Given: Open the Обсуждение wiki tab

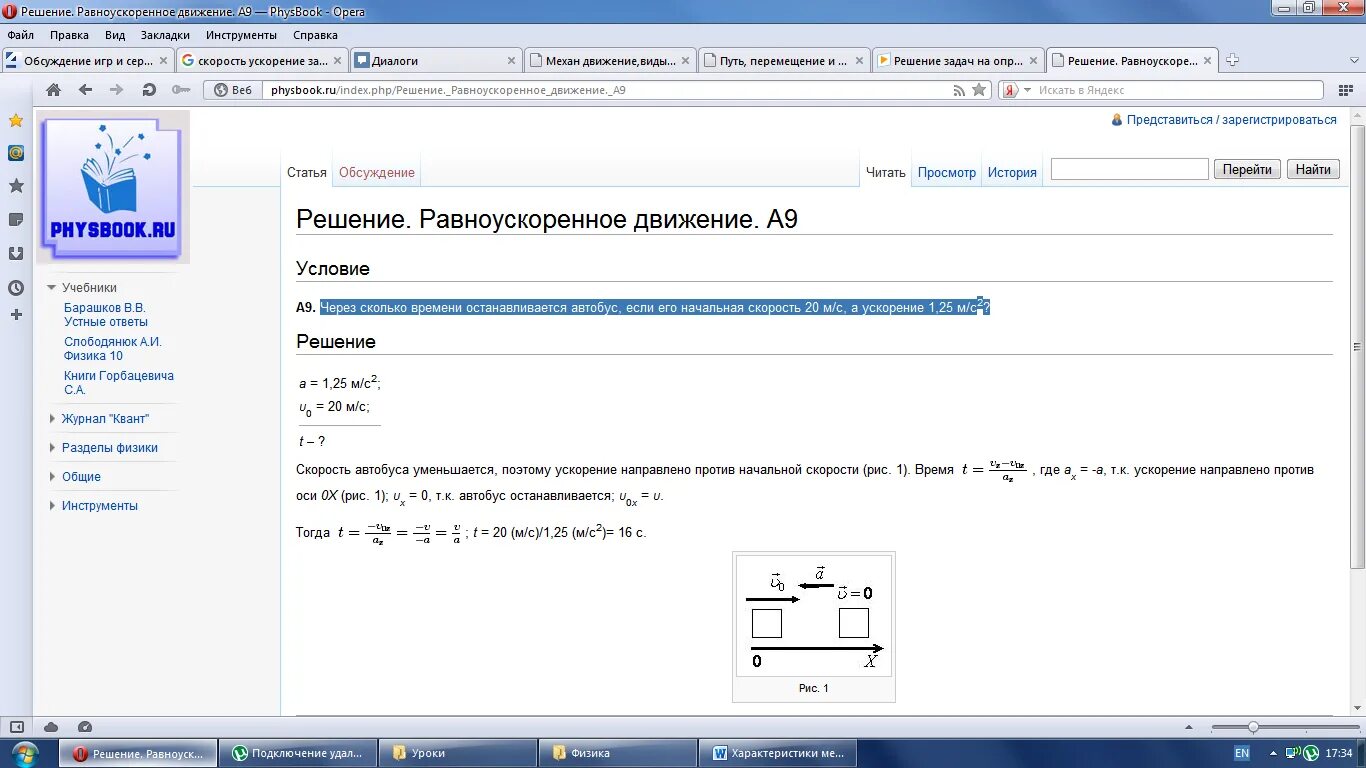Looking at the screenshot, I should pos(377,172).
